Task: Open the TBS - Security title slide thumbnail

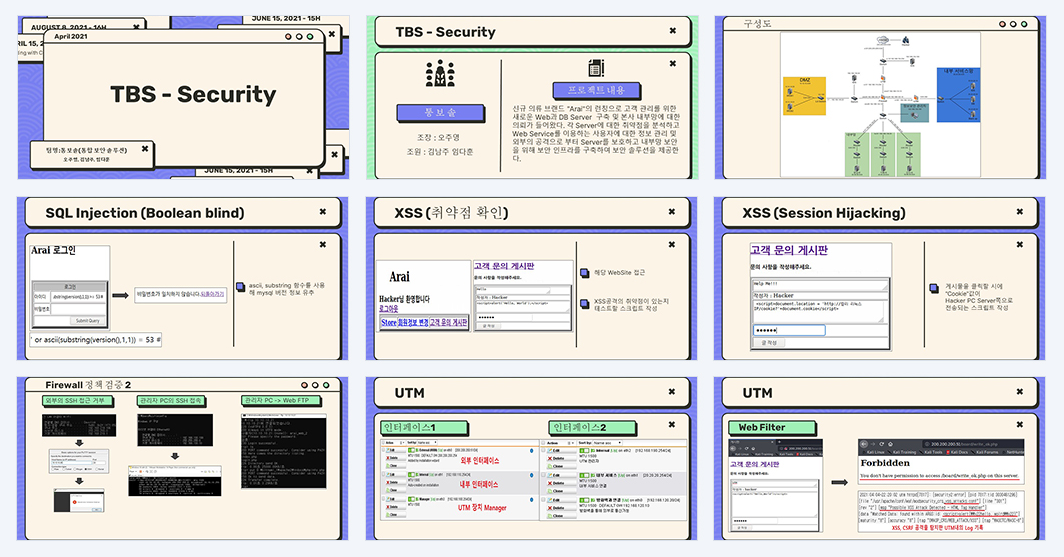Action: 183,97
